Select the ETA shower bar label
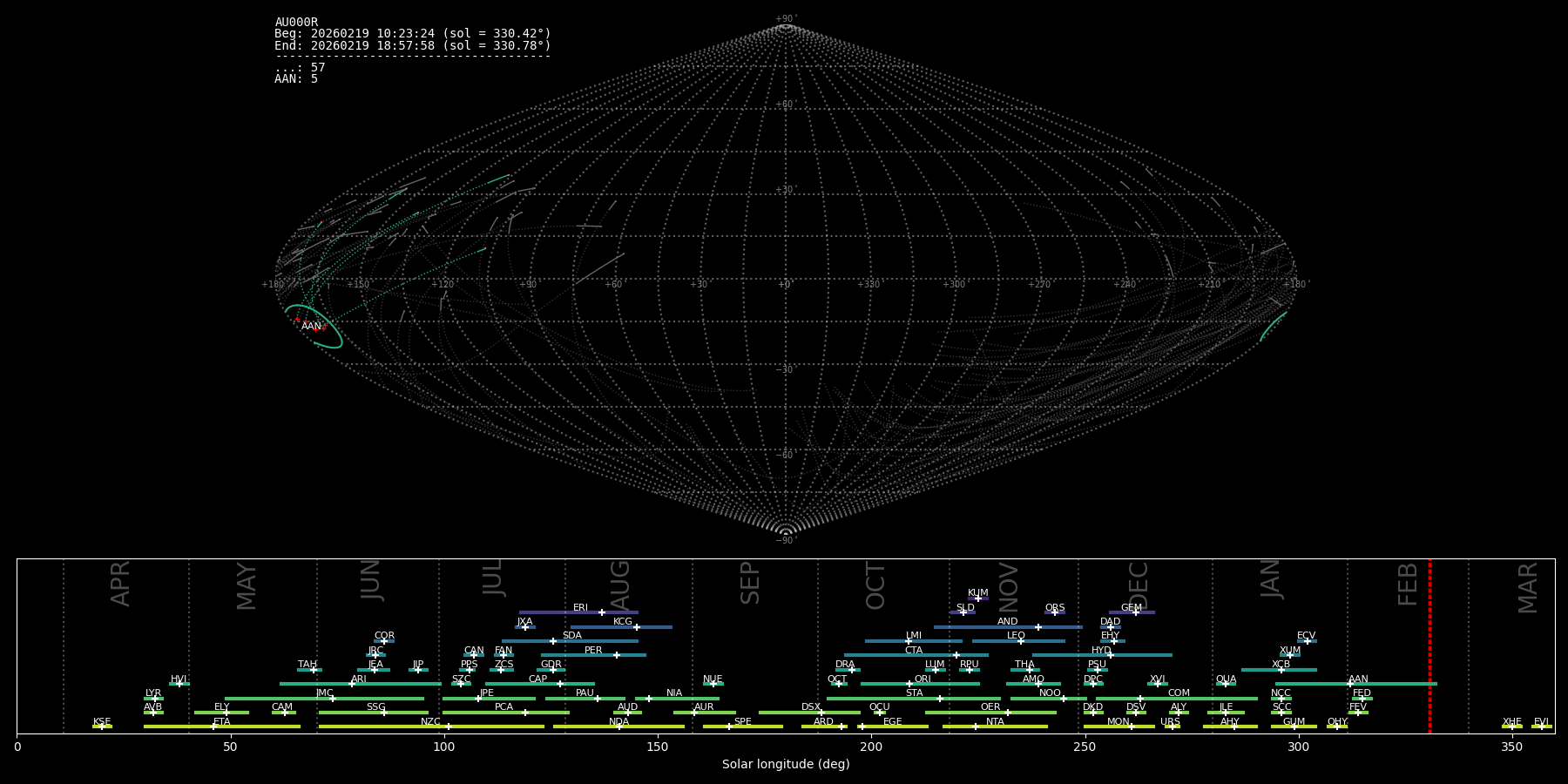The image size is (1568, 784). click(222, 722)
